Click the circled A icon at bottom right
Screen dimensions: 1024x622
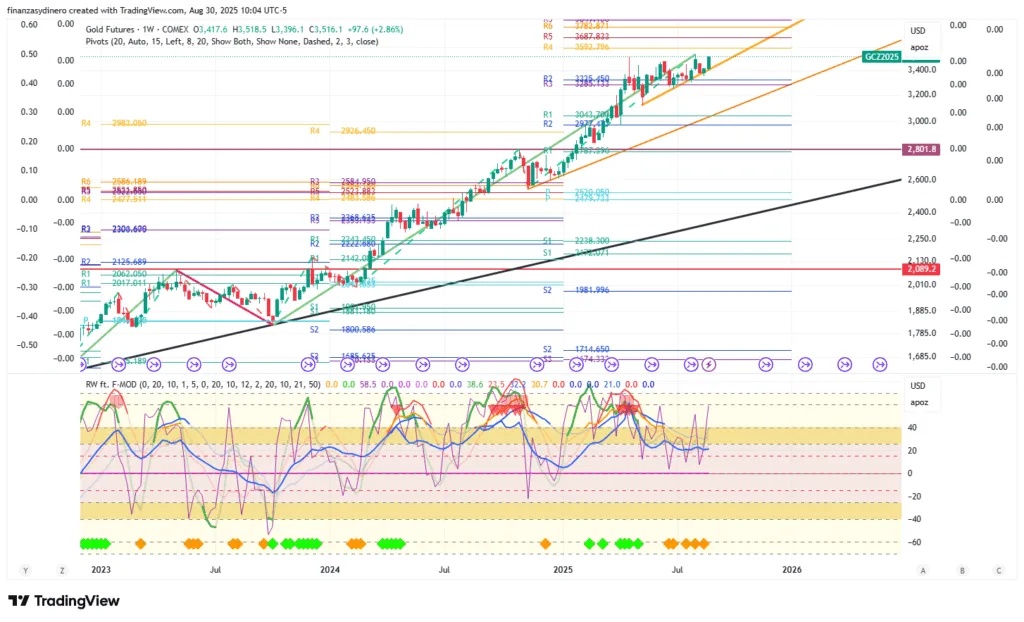click(x=923, y=570)
